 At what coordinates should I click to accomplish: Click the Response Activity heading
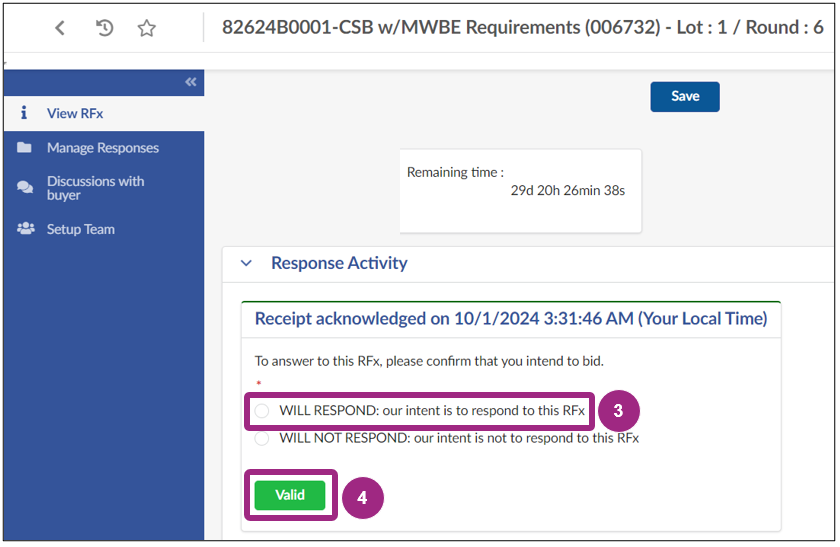pos(339,263)
